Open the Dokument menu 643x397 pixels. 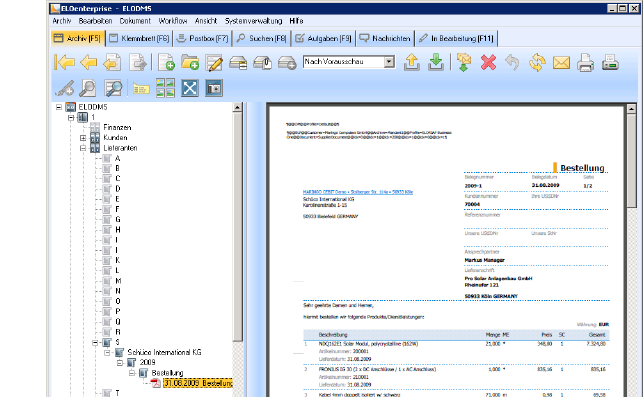pos(135,21)
